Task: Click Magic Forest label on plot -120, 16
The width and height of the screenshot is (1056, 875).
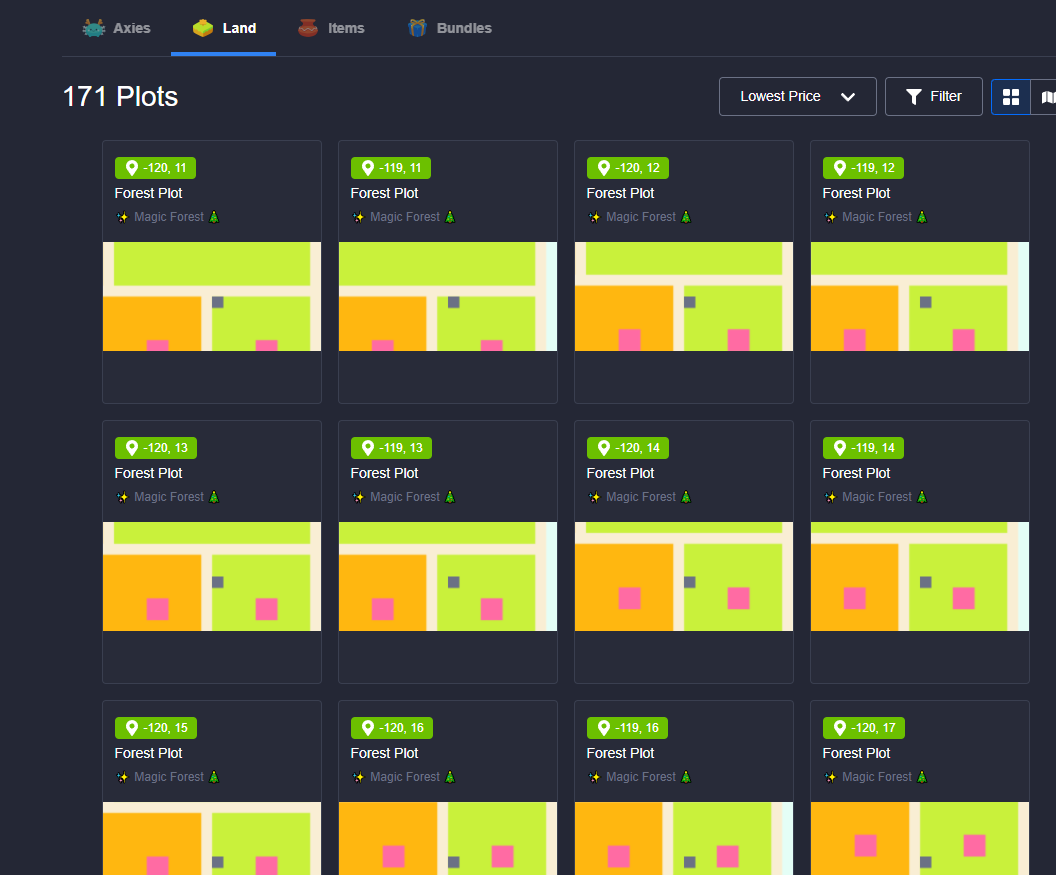Action: click(405, 777)
